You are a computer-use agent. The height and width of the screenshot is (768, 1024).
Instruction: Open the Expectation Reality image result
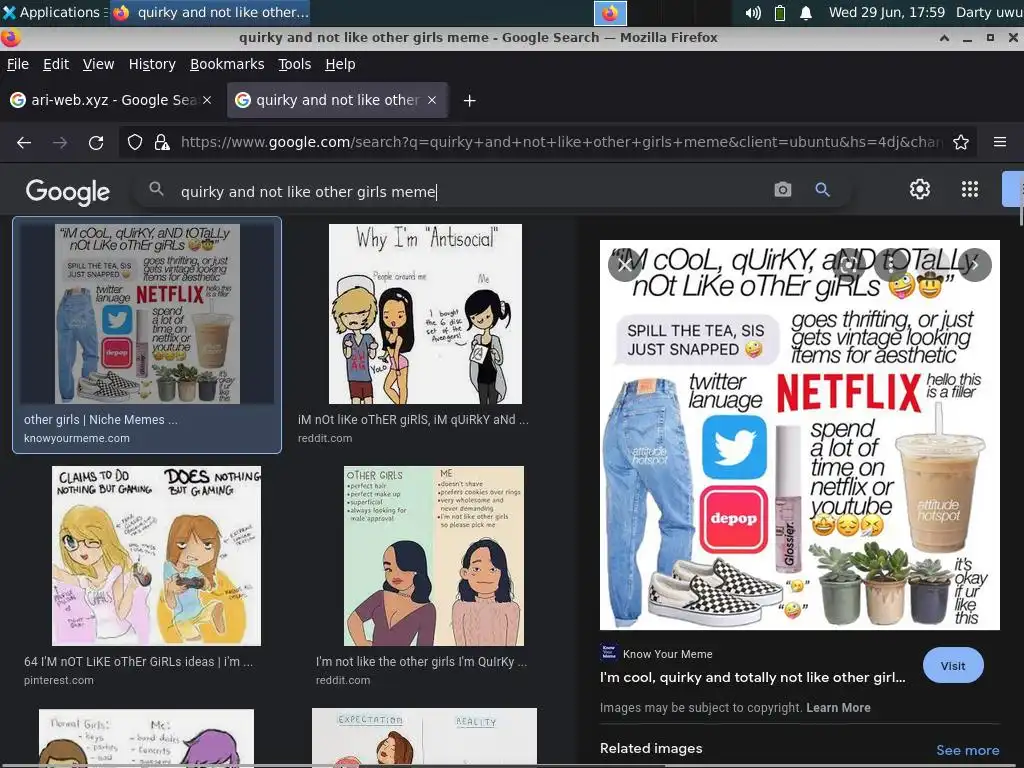(424, 737)
